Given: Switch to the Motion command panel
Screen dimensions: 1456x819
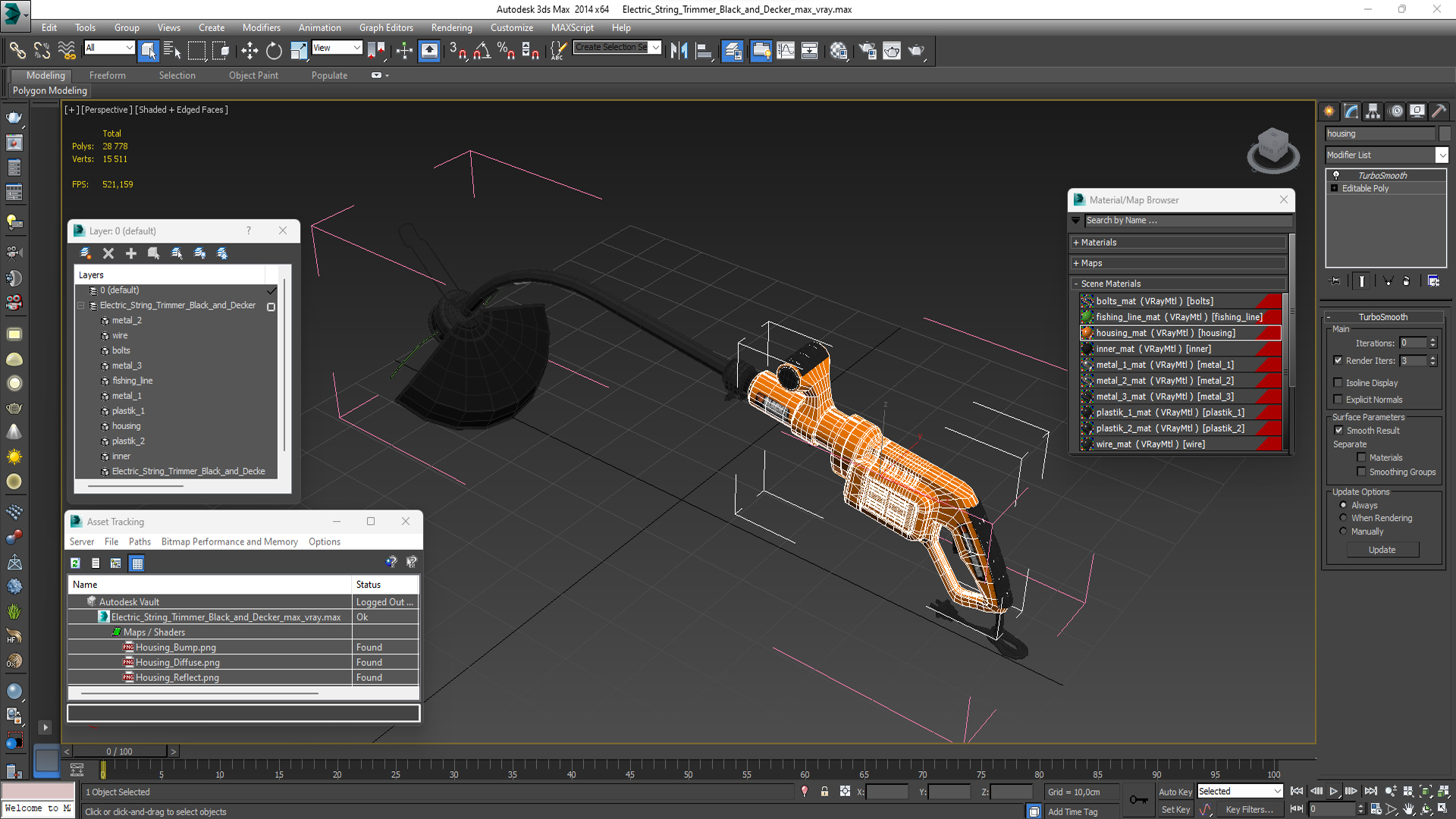Looking at the screenshot, I should click(x=1396, y=111).
